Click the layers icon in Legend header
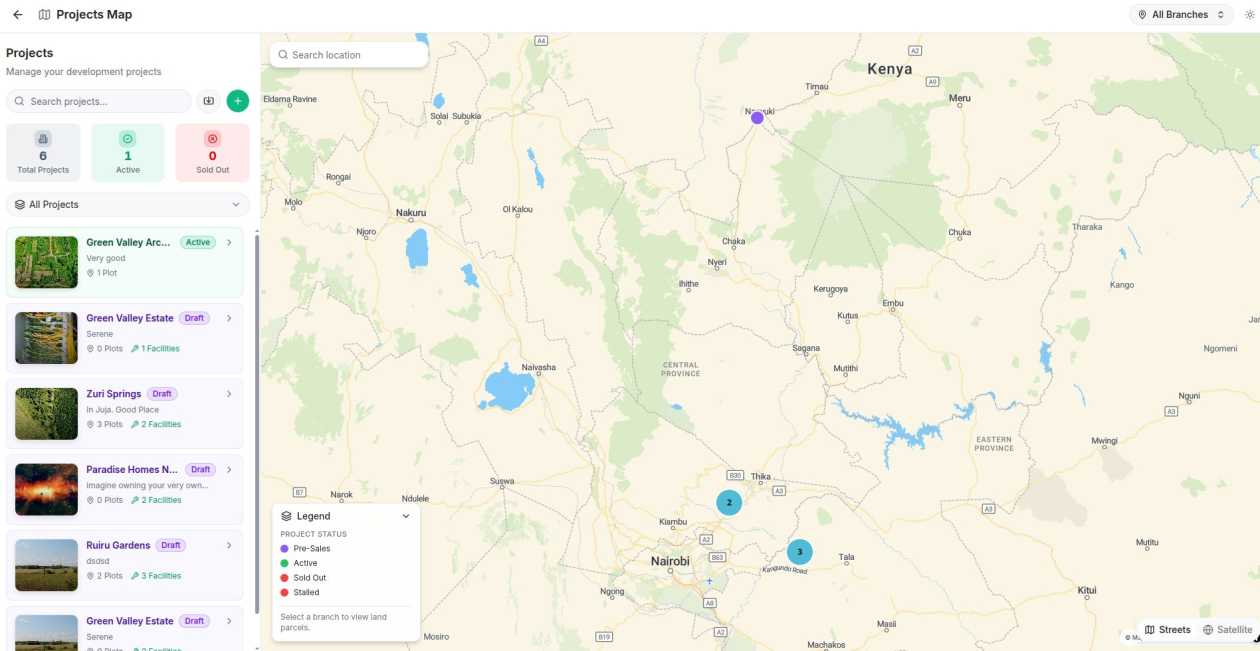The height and width of the screenshot is (651, 1260). coord(287,516)
